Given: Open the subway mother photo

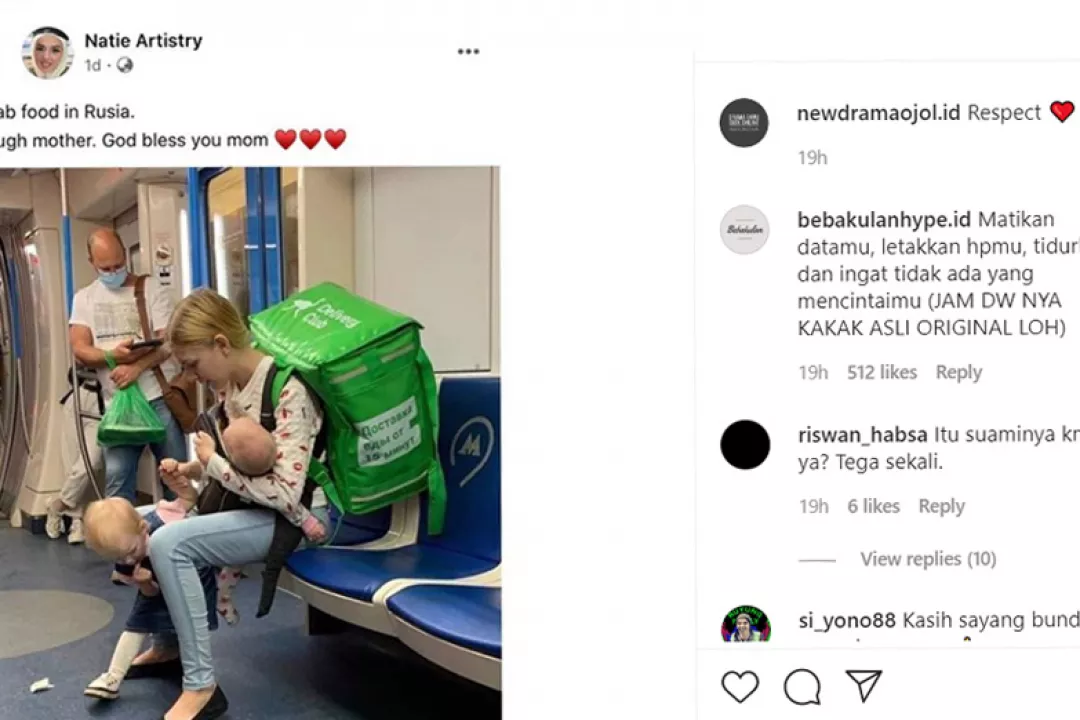Looking at the screenshot, I should (x=250, y=443).
